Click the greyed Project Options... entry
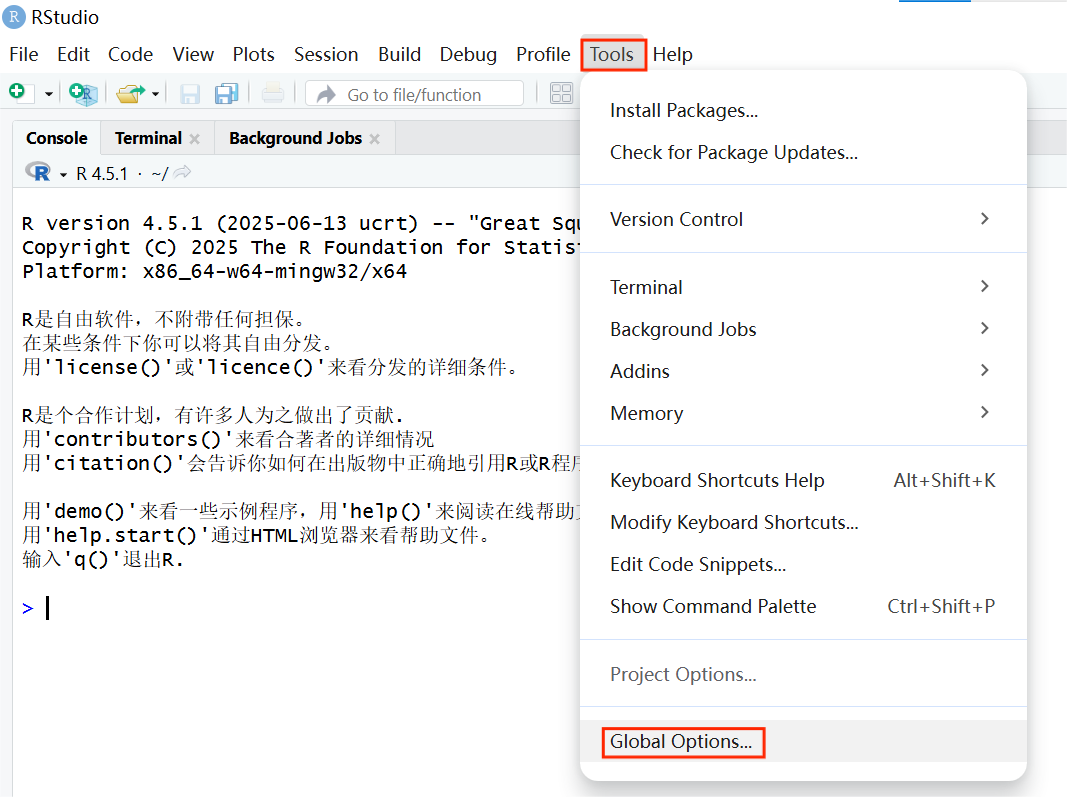The height and width of the screenshot is (797, 1067). [x=803, y=674]
